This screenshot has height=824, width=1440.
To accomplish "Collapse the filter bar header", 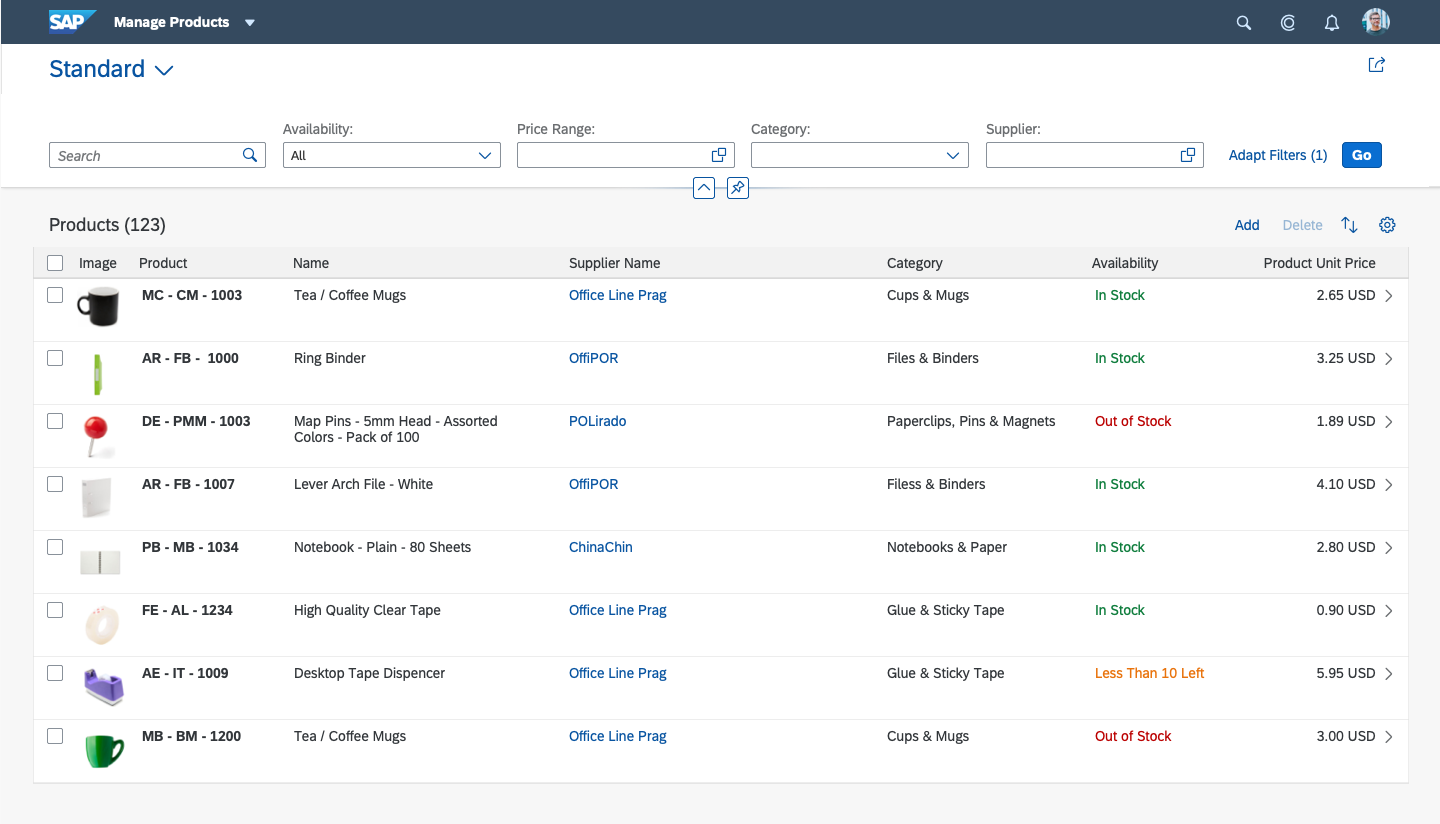I will [x=704, y=187].
